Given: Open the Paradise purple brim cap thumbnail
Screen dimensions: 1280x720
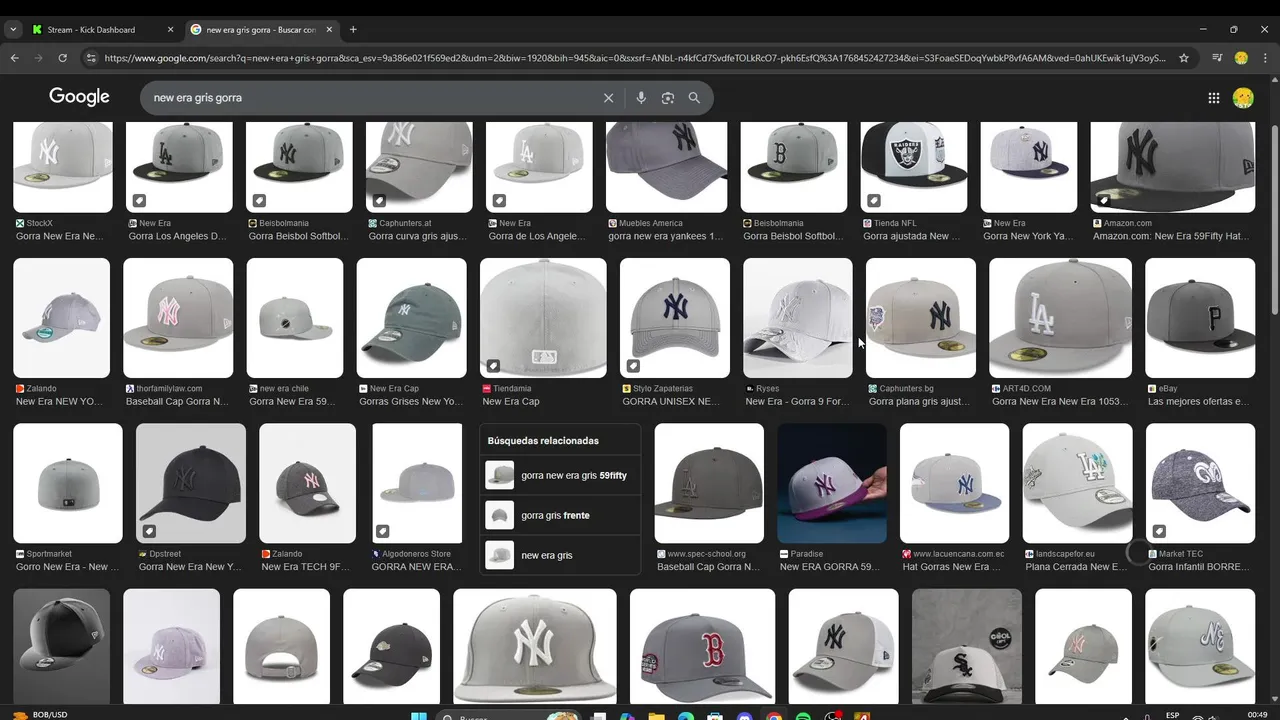Looking at the screenshot, I should 832,483.
